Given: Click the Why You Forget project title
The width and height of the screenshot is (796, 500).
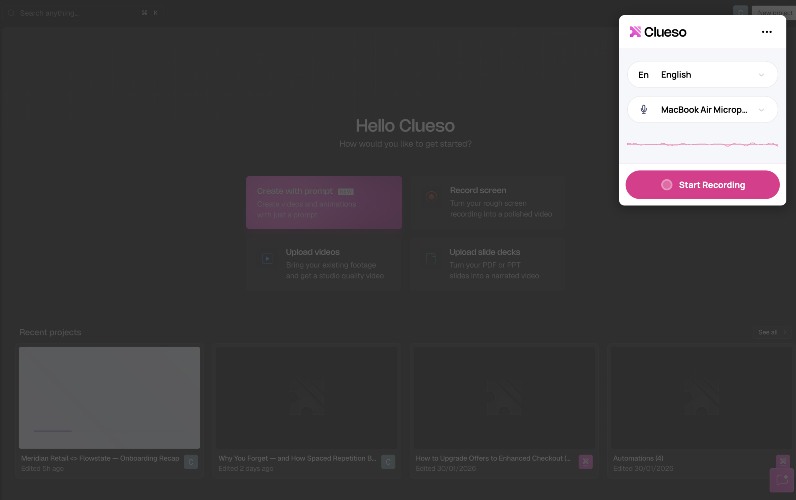Looking at the screenshot, I should (297, 458).
